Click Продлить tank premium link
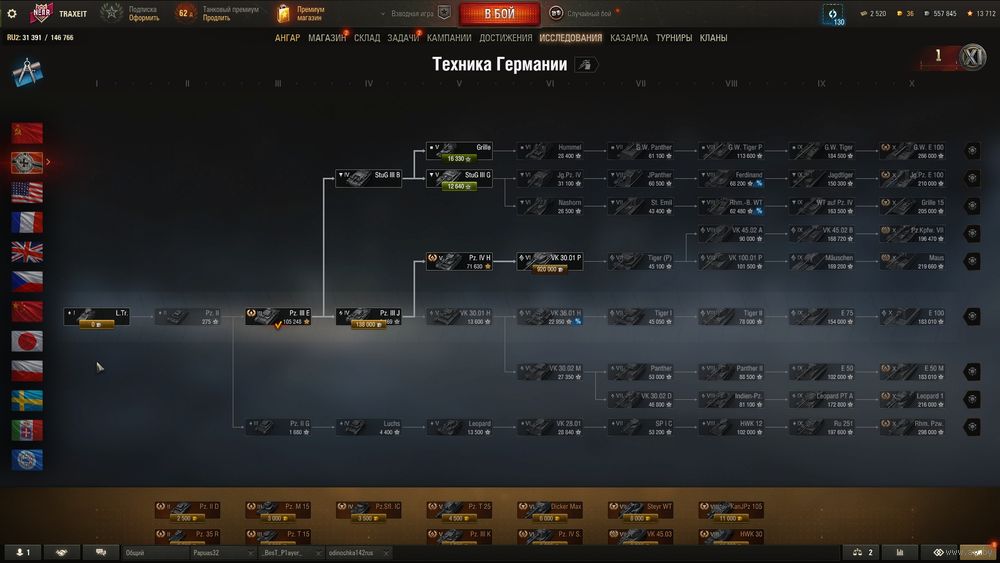The height and width of the screenshot is (563, 1000). (x=216, y=18)
